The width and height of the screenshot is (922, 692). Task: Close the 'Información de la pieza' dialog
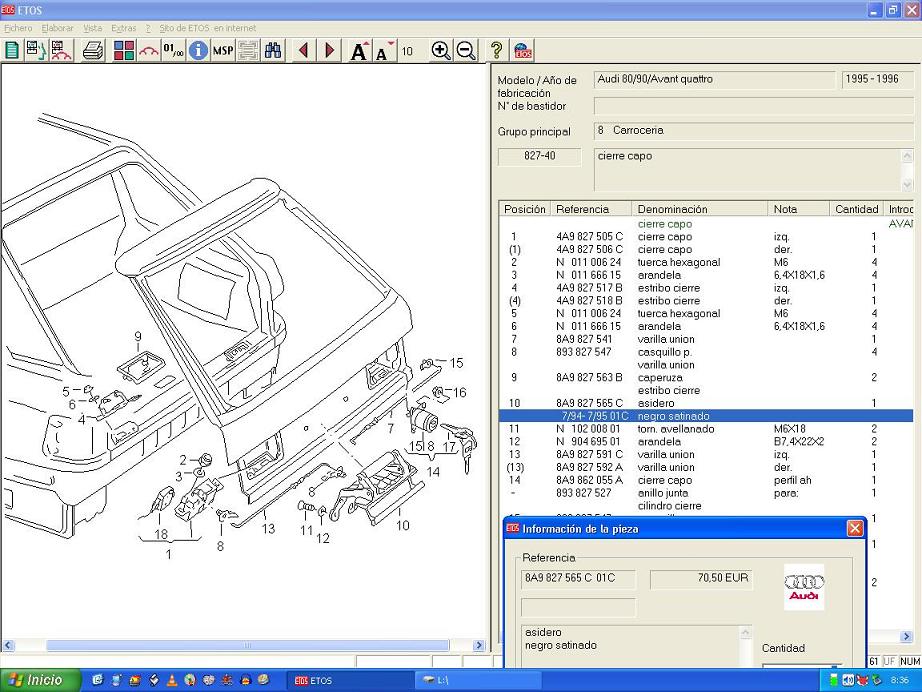[x=854, y=529]
